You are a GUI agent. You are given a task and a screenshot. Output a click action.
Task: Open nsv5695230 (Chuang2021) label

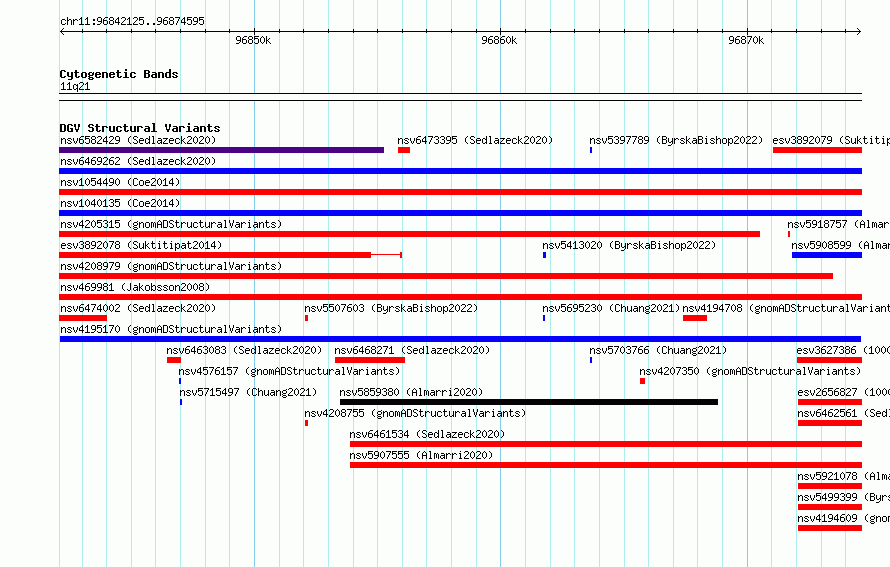[611, 308]
